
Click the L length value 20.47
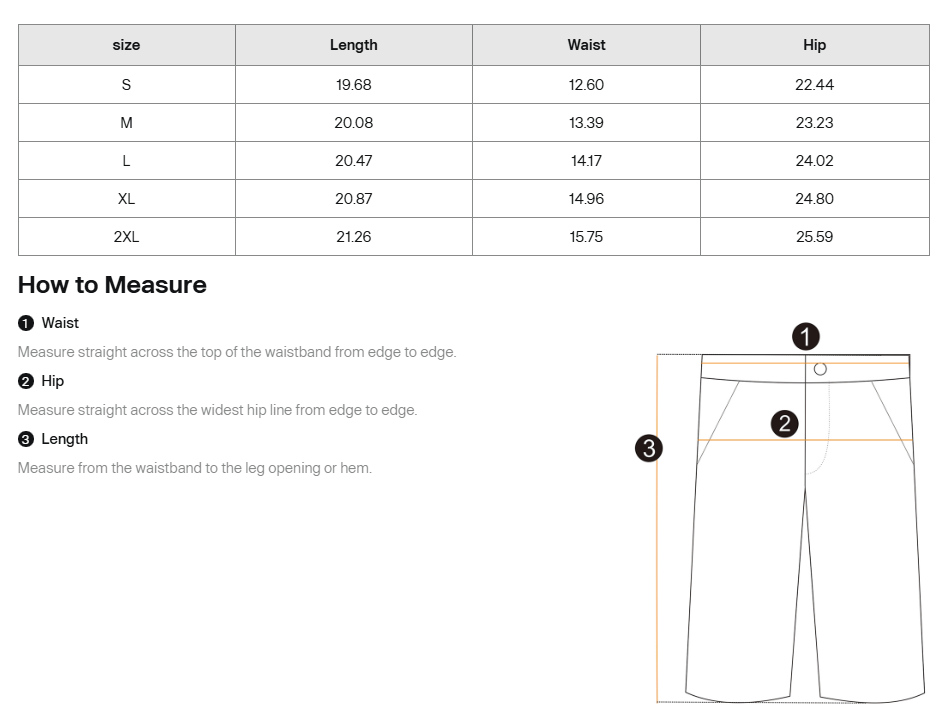coord(354,161)
